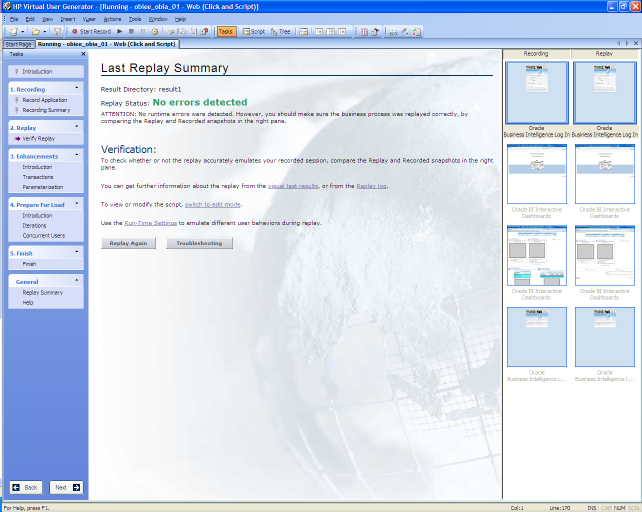Viewport: 642px width, 512px height.
Task: Select first Recording snapshot thumbnail
Action: 536,92
